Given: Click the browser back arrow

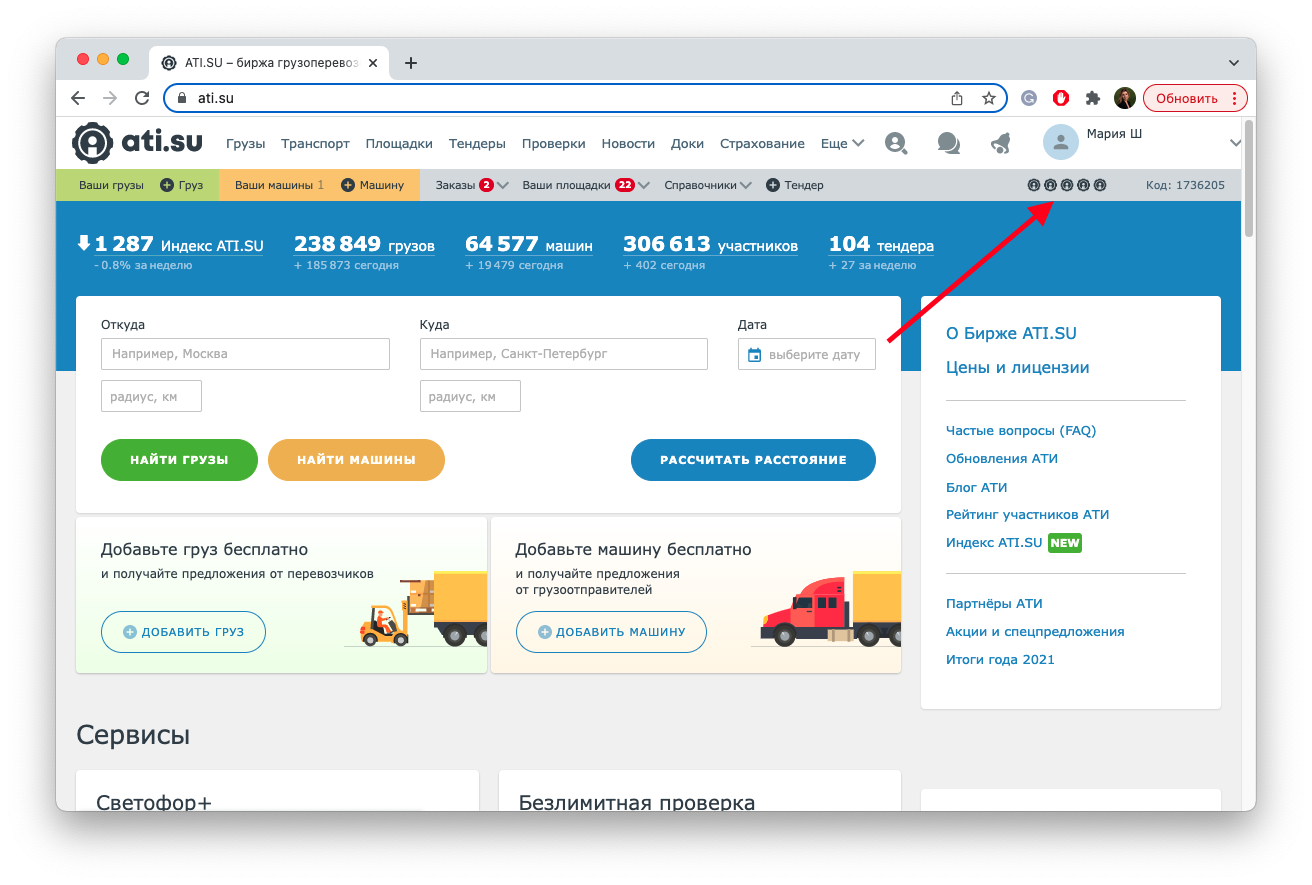Looking at the screenshot, I should coord(78,98).
